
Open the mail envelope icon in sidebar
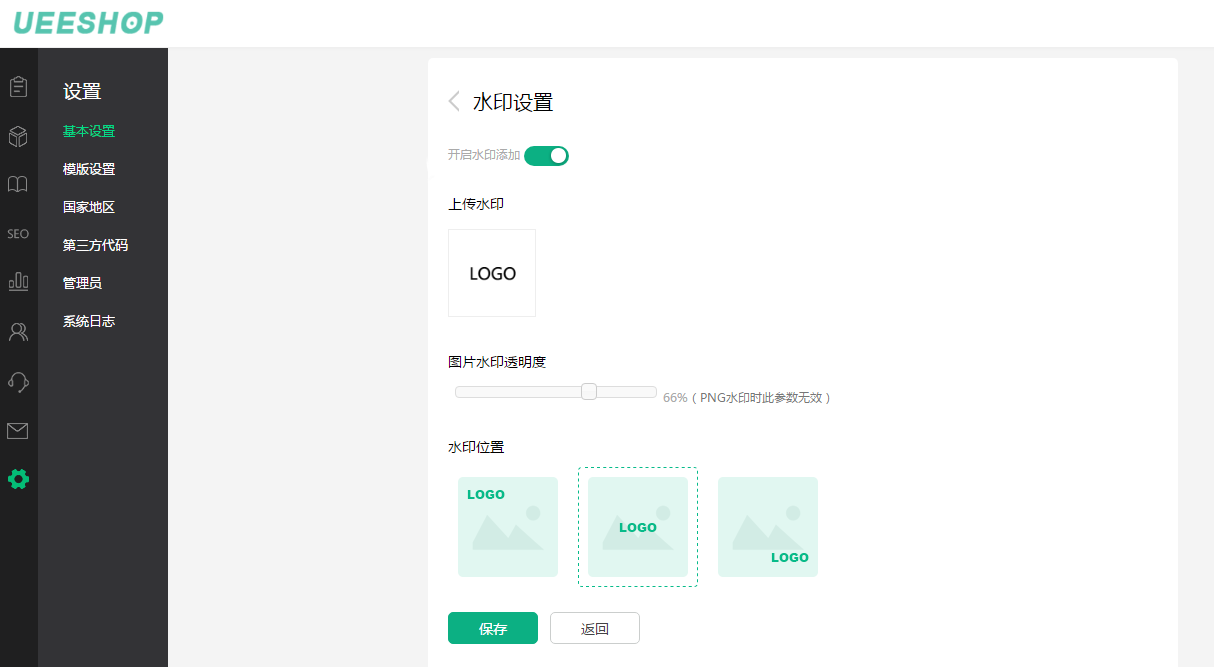18,431
